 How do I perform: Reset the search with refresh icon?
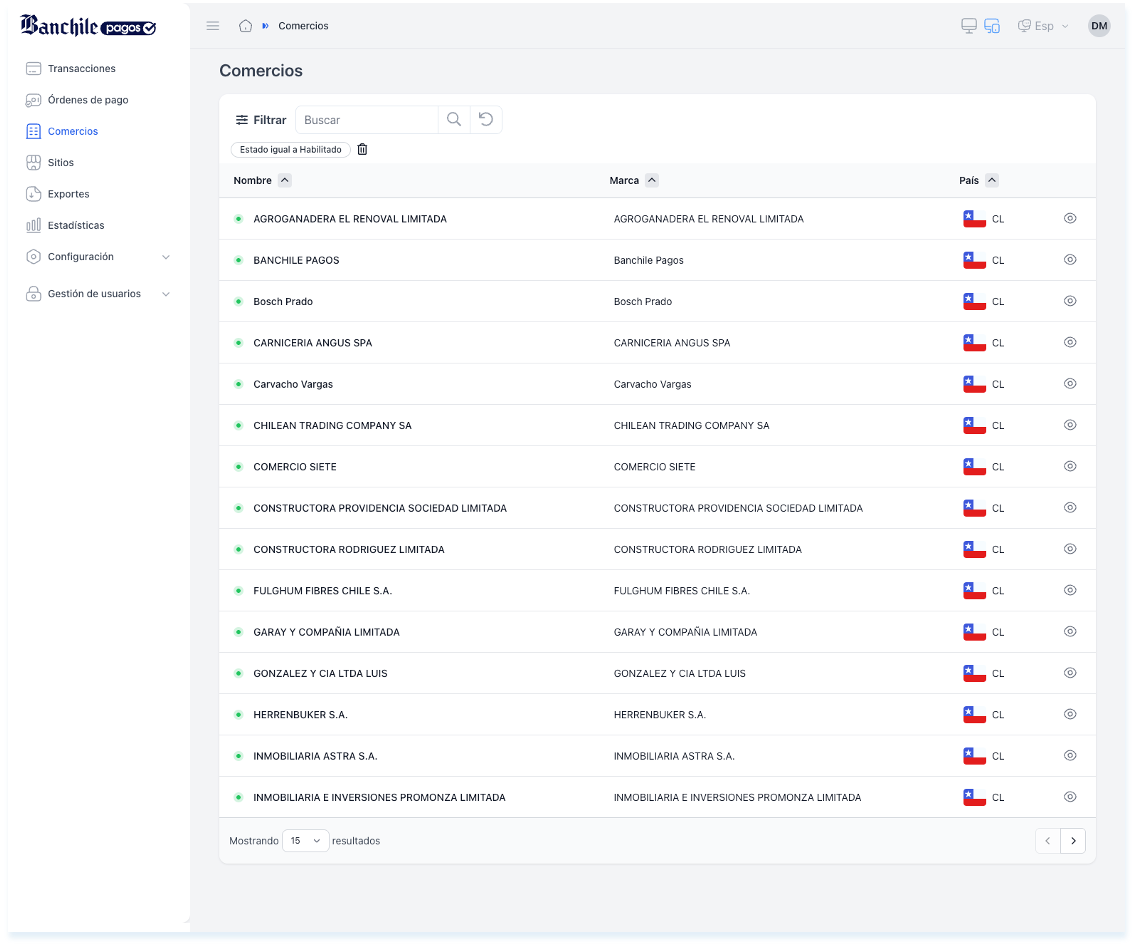point(486,120)
